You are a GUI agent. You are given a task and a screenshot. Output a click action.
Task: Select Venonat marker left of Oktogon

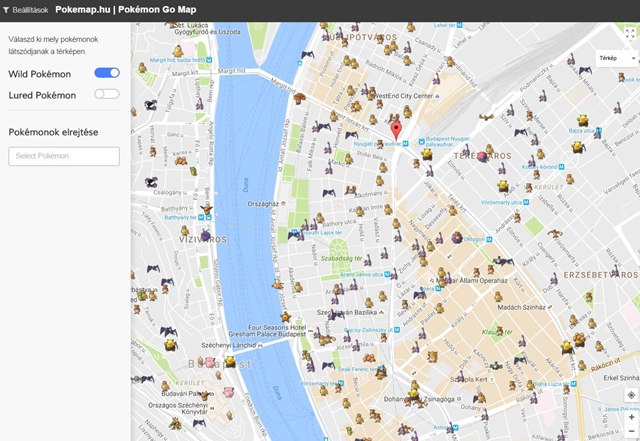tap(457, 237)
